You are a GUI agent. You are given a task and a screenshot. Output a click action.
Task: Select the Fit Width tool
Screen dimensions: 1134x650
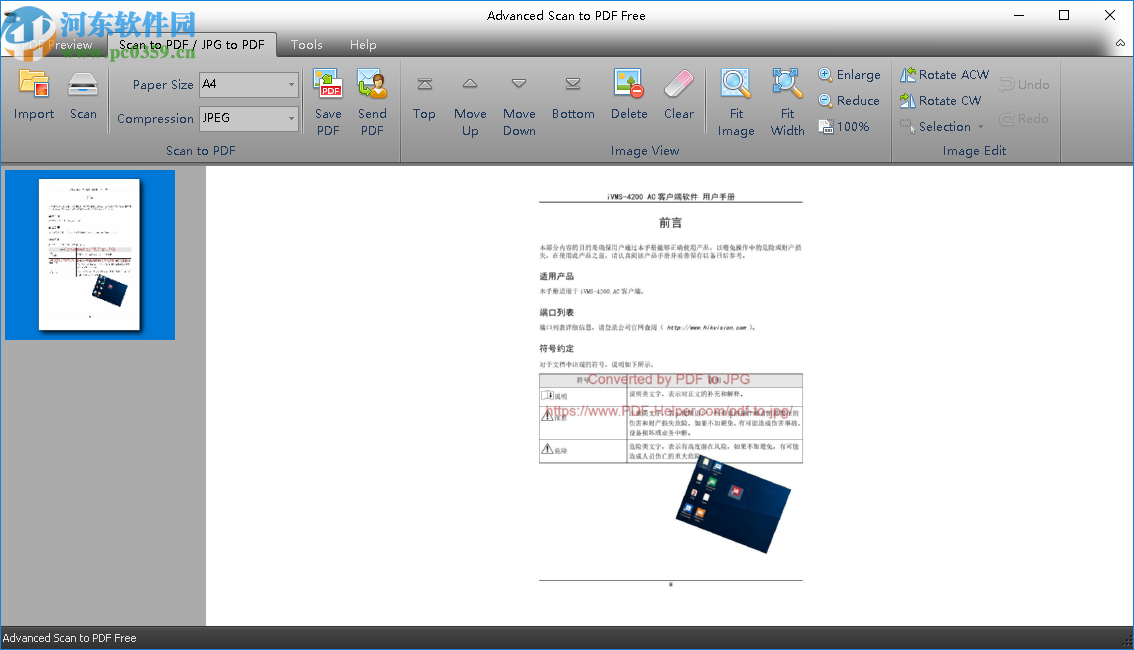tap(787, 95)
